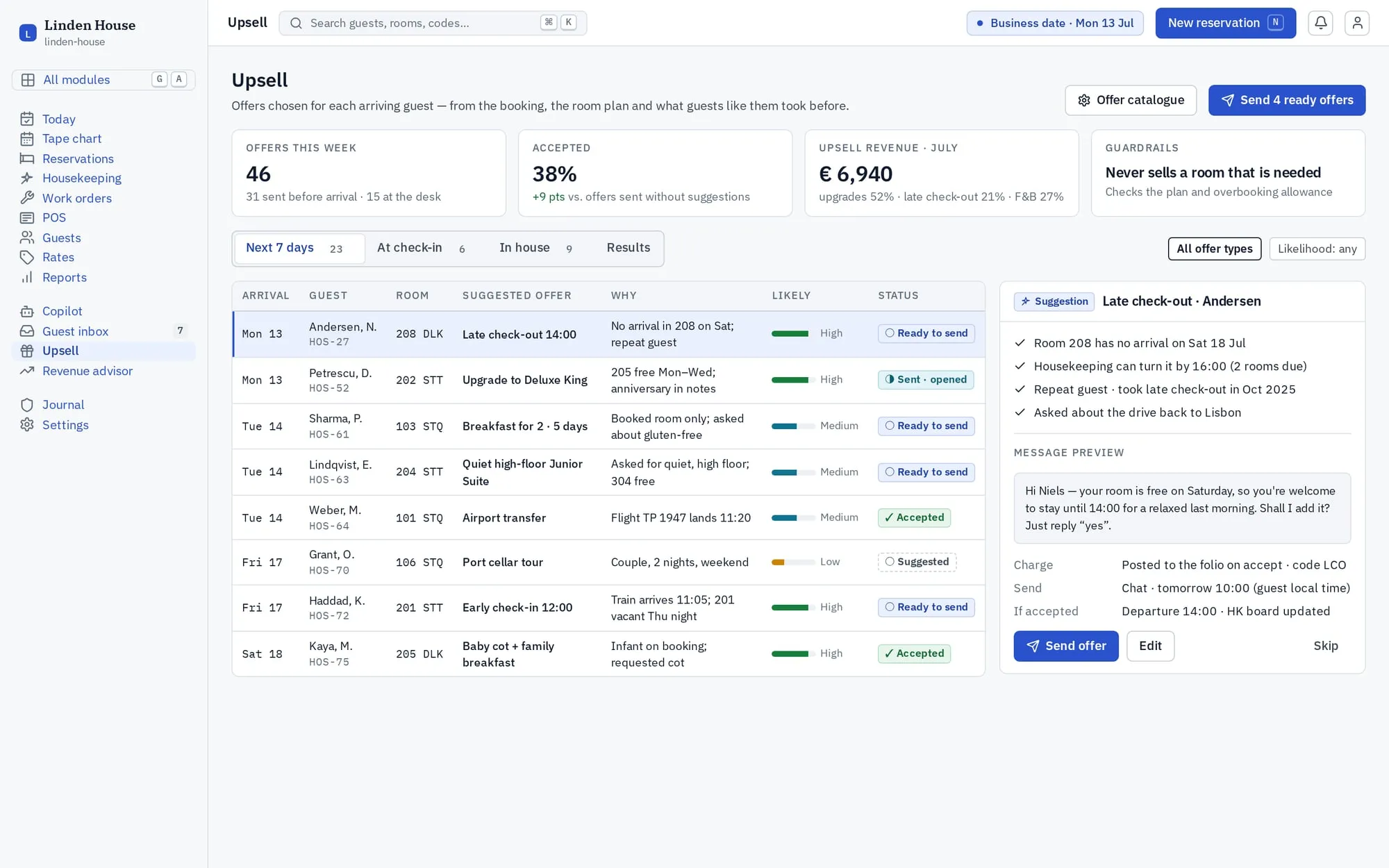Click the Revenue advisor trend icon
This screenshot has width=1389, height=868.
[27, 371]
